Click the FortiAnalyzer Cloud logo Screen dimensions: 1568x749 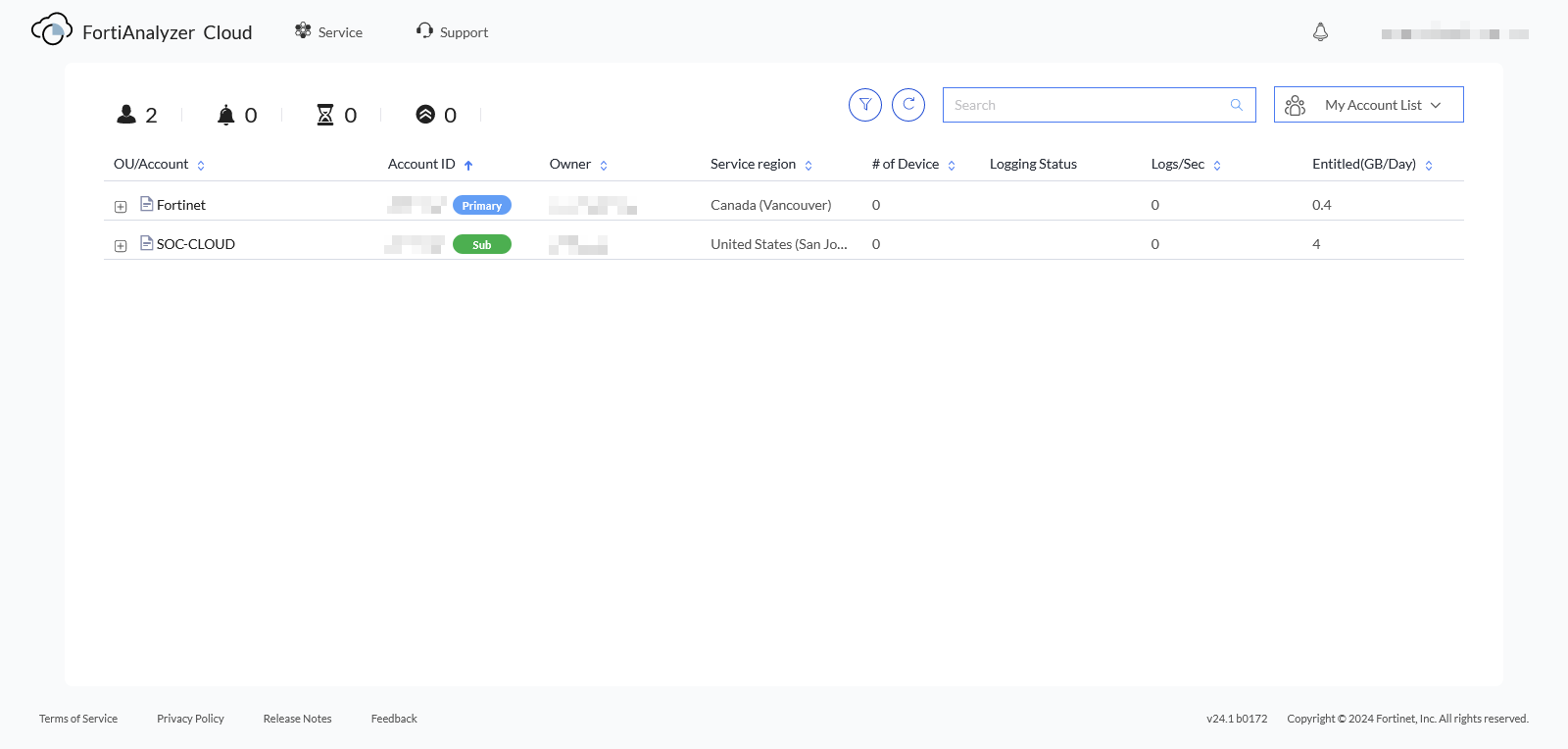[52, 30]
